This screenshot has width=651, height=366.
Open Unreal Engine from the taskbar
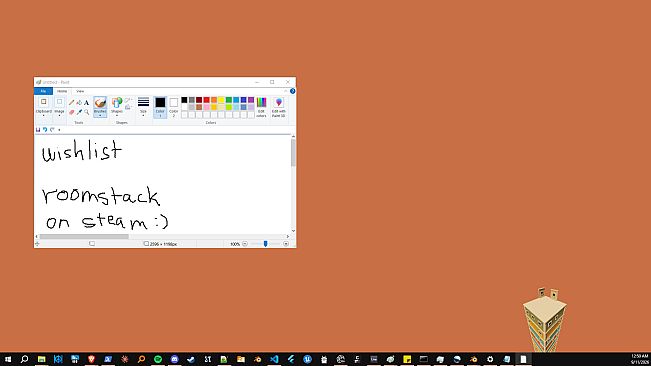pyautogui.click(x=307, y=359)
